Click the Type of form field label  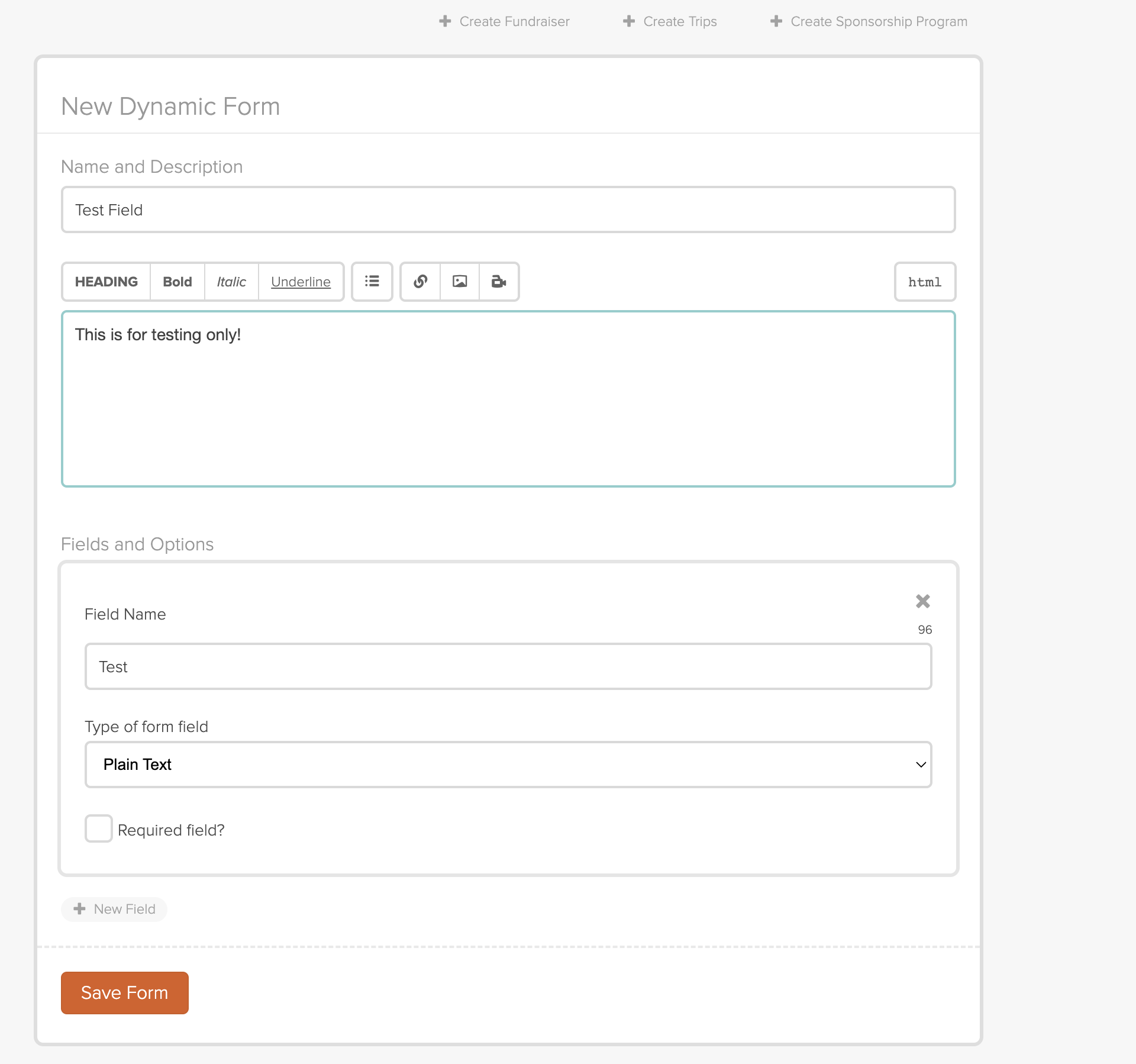[146, 727]
